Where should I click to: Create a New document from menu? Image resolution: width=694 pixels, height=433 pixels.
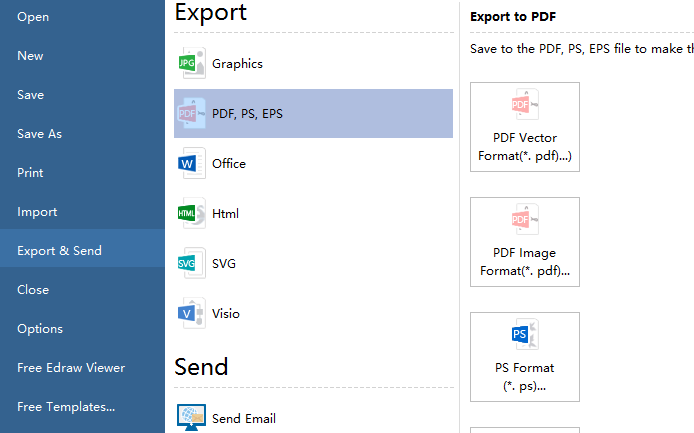click(x=30, y=56)
